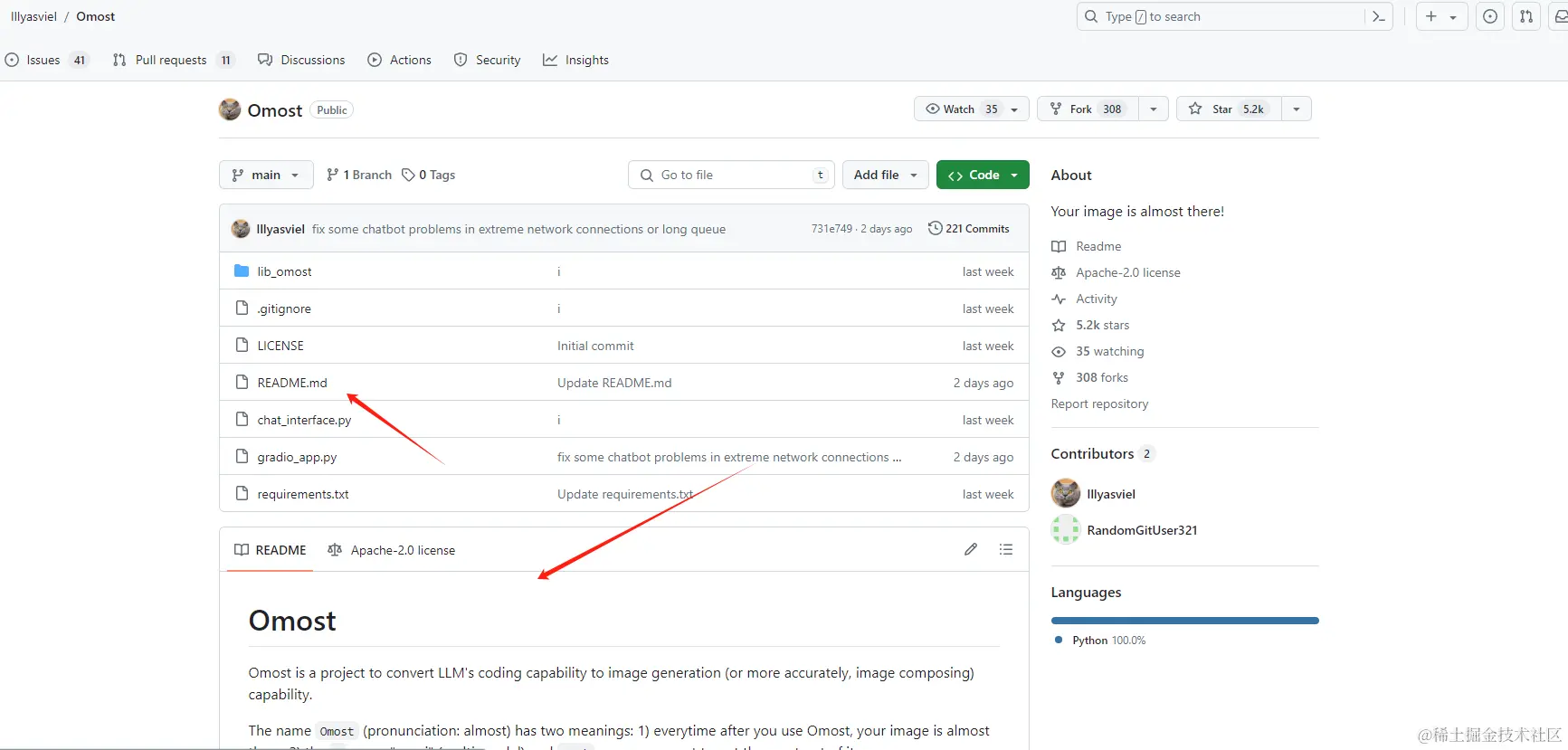Open the Update README.md commit message

tap(614, 383)
